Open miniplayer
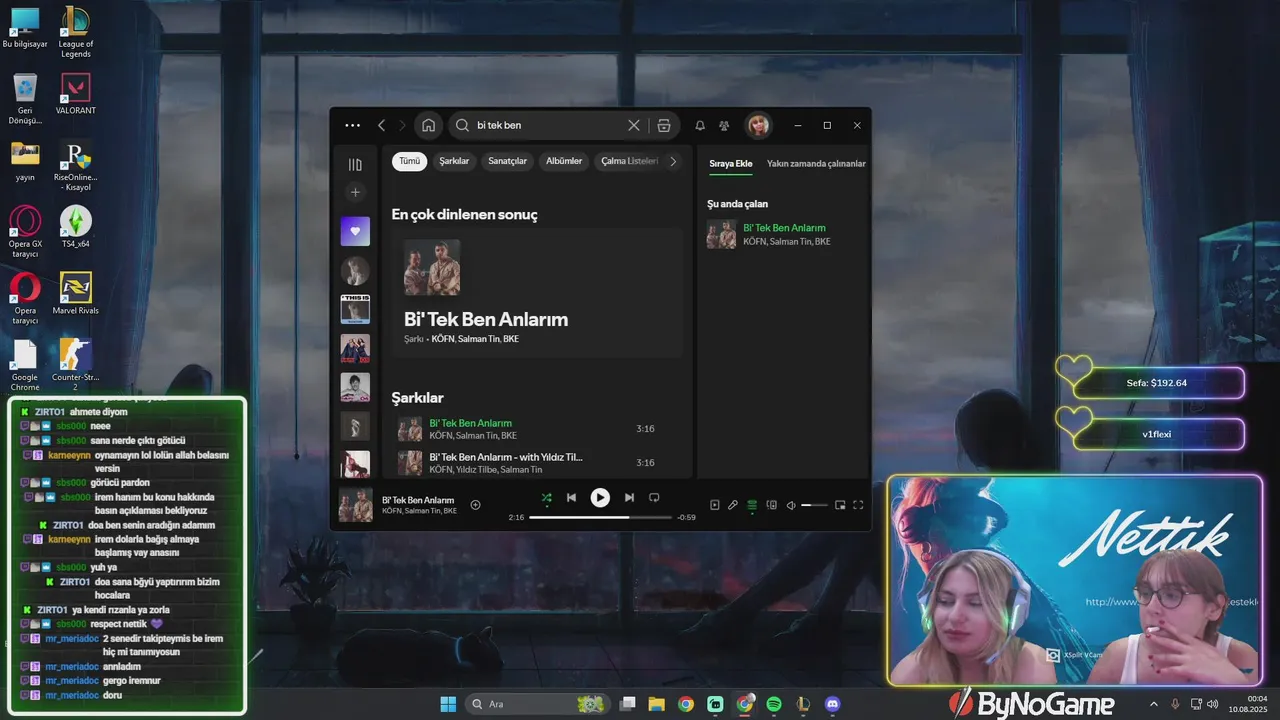 (840, 505)
